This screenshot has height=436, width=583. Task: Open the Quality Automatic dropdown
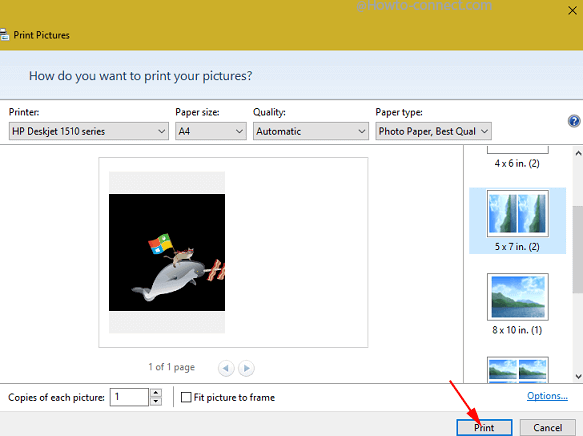311,131
